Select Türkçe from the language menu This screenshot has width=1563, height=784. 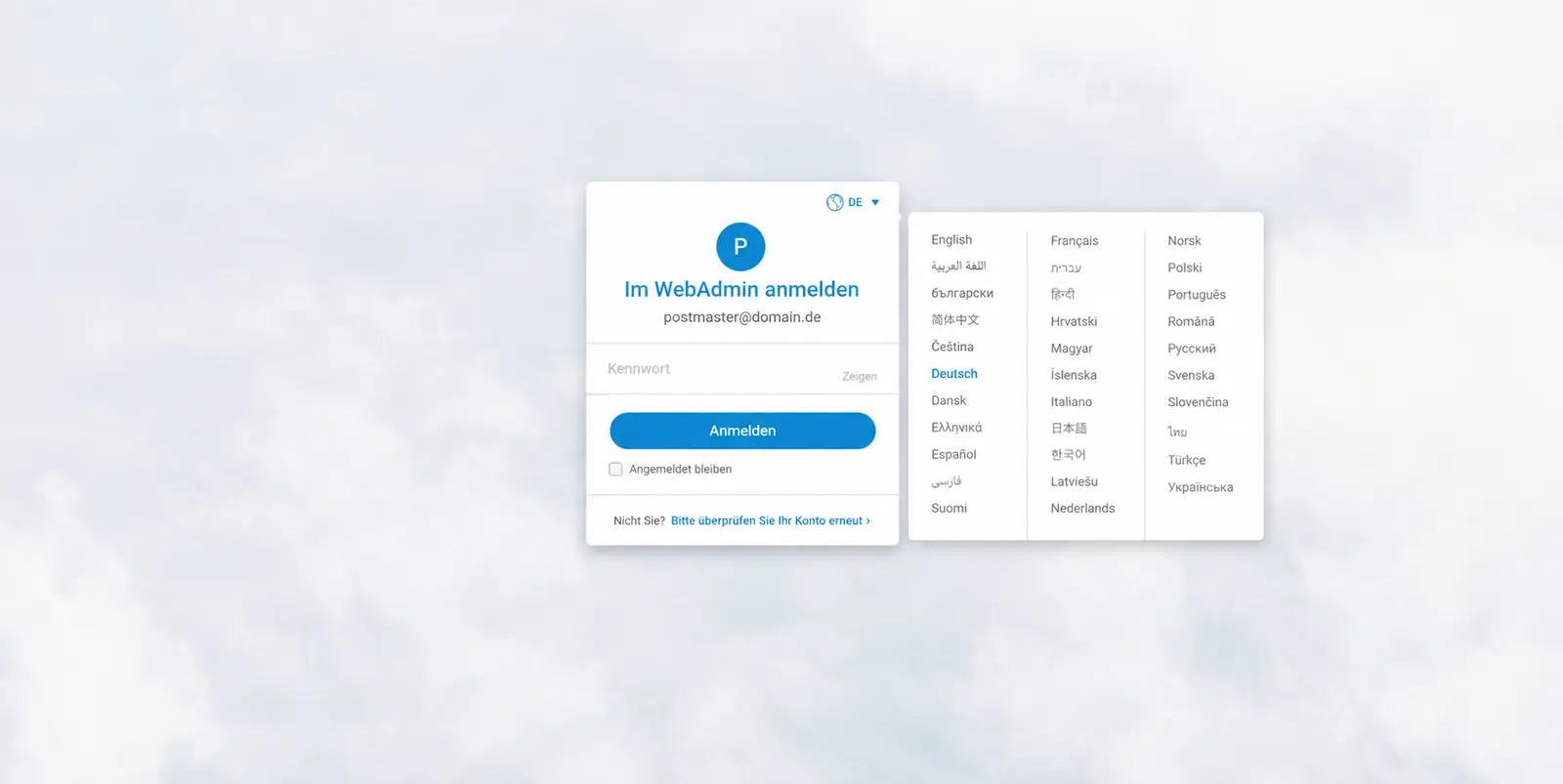(x=1187, y=461)
